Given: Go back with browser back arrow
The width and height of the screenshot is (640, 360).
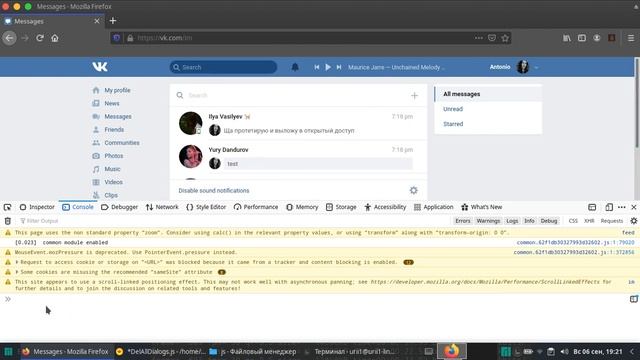Looking at the screenshot, I should pos(9,38).
